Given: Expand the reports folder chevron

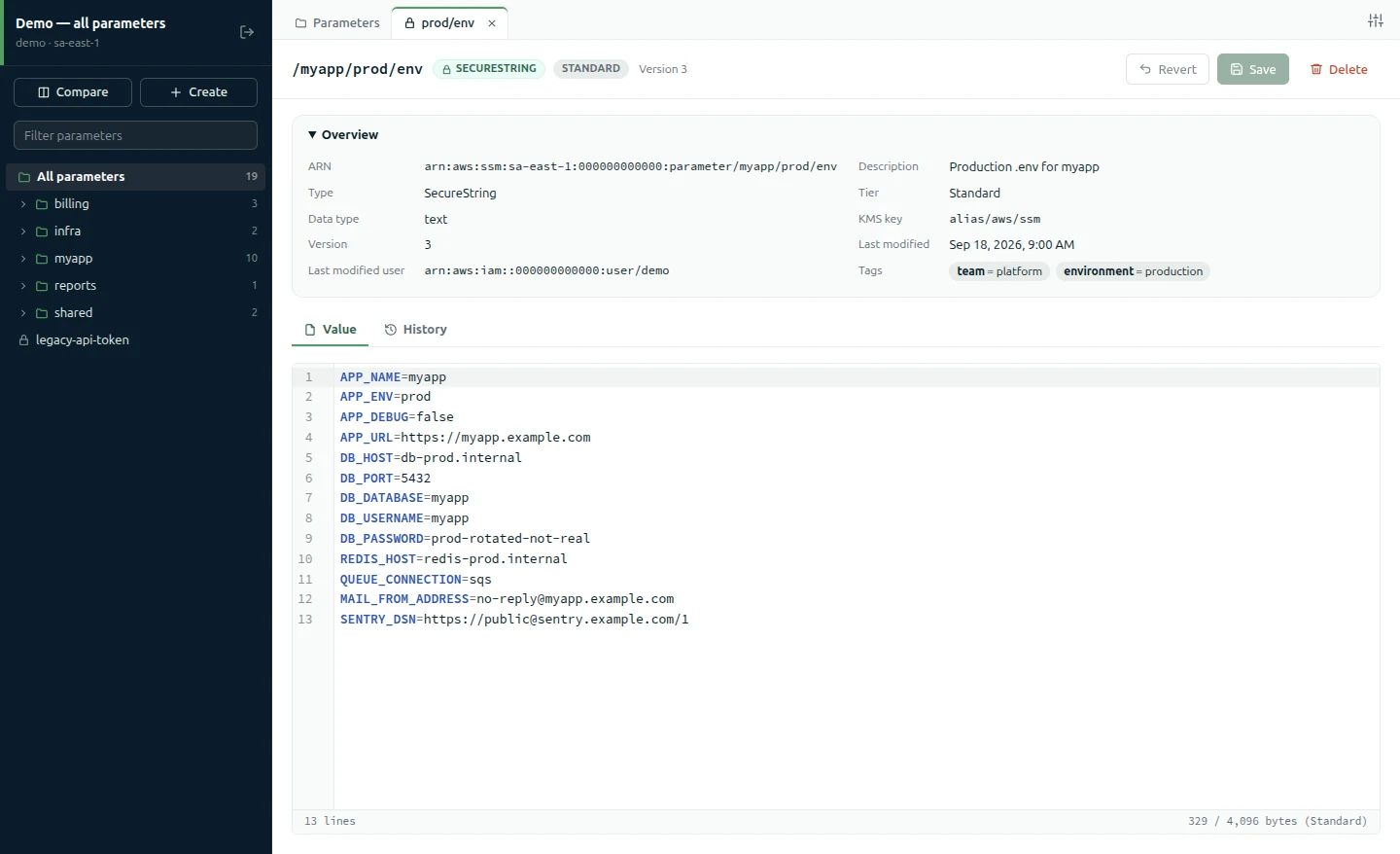Looking at the screenshot, I should 23,286.
